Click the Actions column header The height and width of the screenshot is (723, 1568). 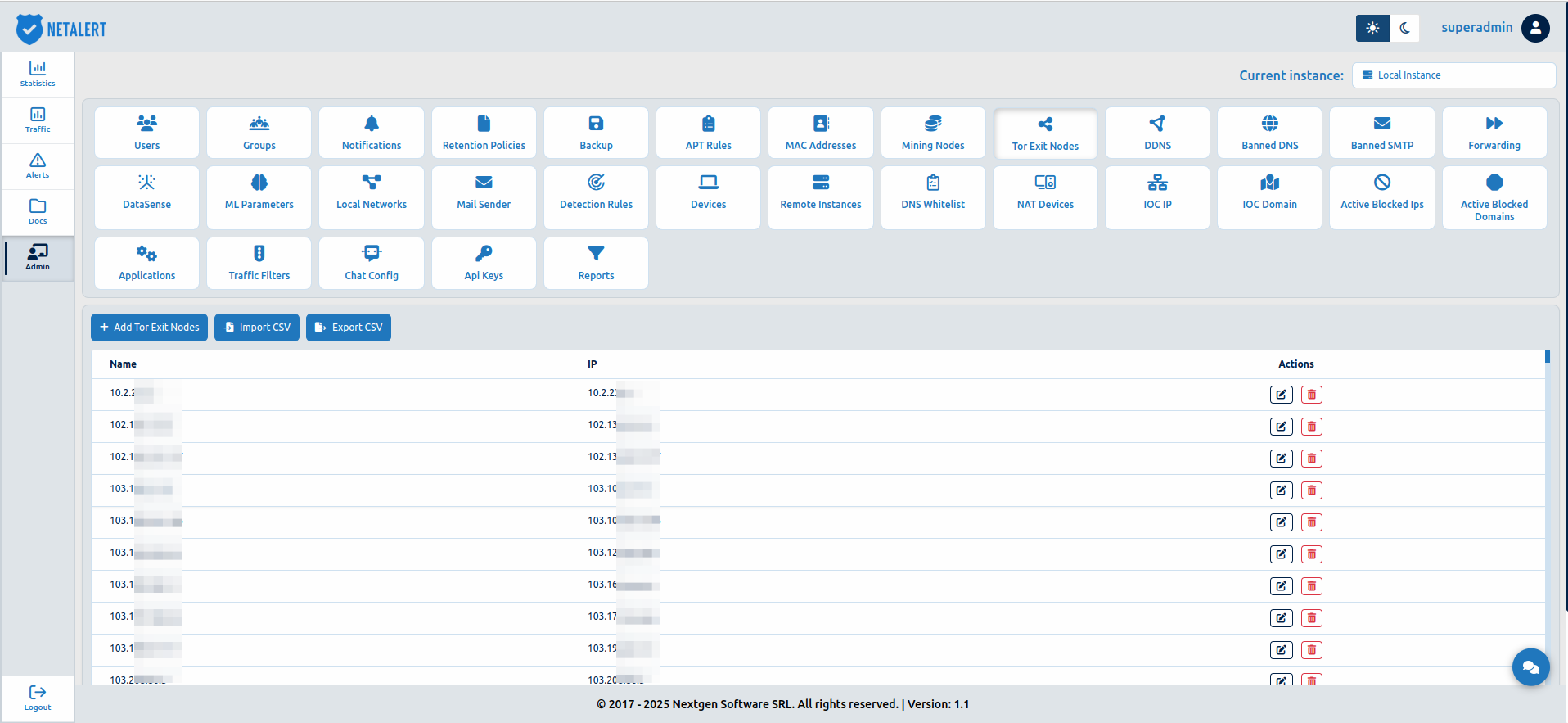[x=1296, y=364]
